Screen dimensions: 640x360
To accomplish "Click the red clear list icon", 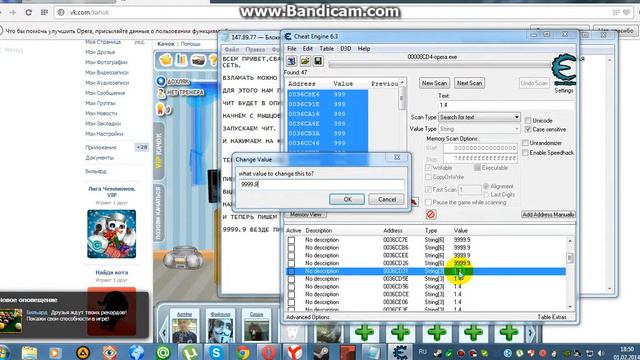I will click(431, 214).
